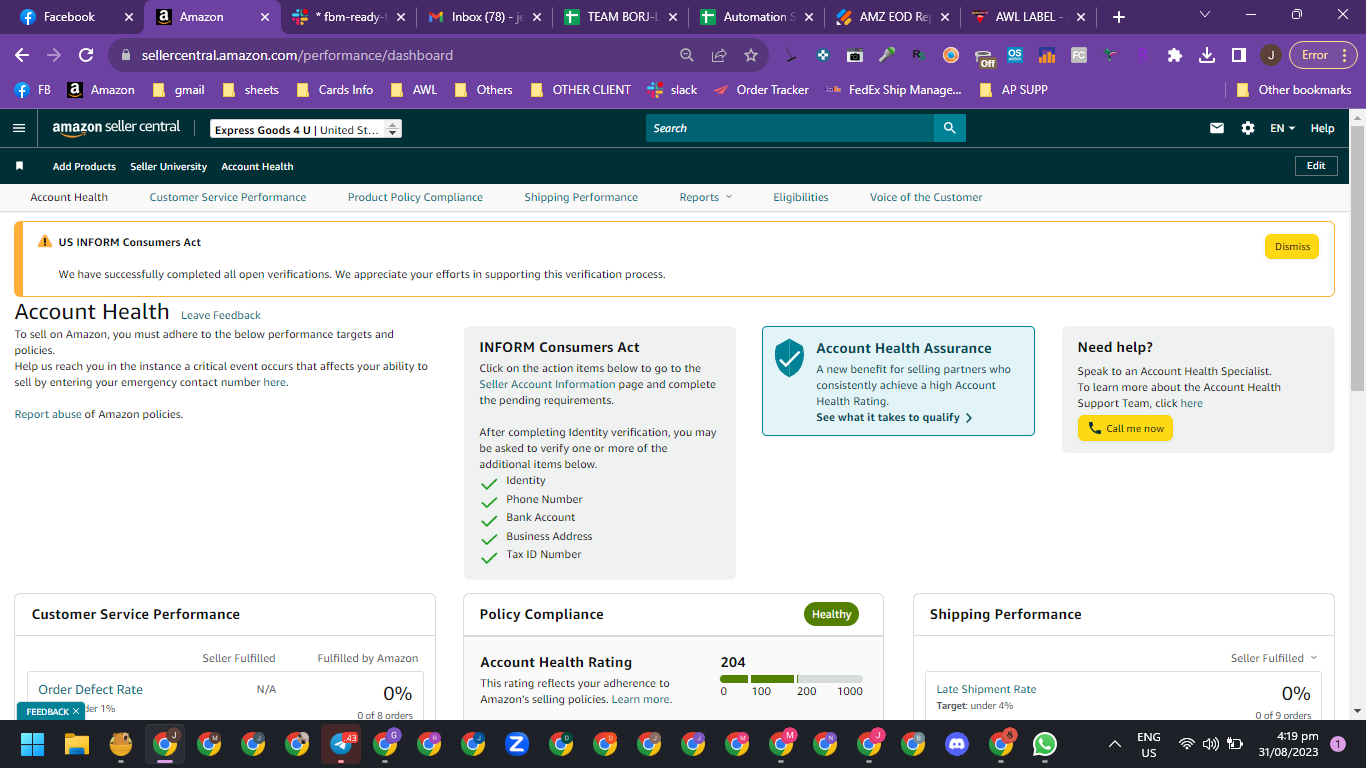Screen dimensions: 1366x768
Task: Open Shipping Performance nav tab
Action: tap(581, 197)
